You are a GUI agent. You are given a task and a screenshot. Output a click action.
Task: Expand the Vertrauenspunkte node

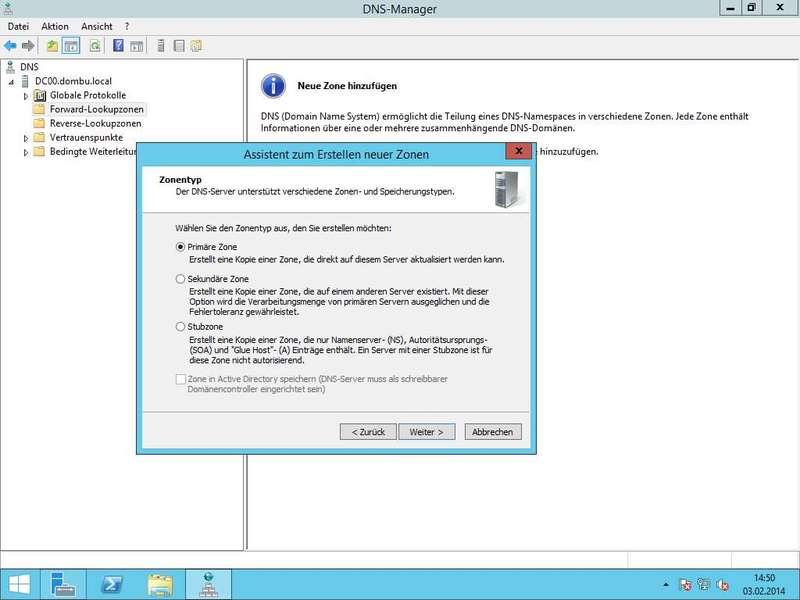(26, 138)
